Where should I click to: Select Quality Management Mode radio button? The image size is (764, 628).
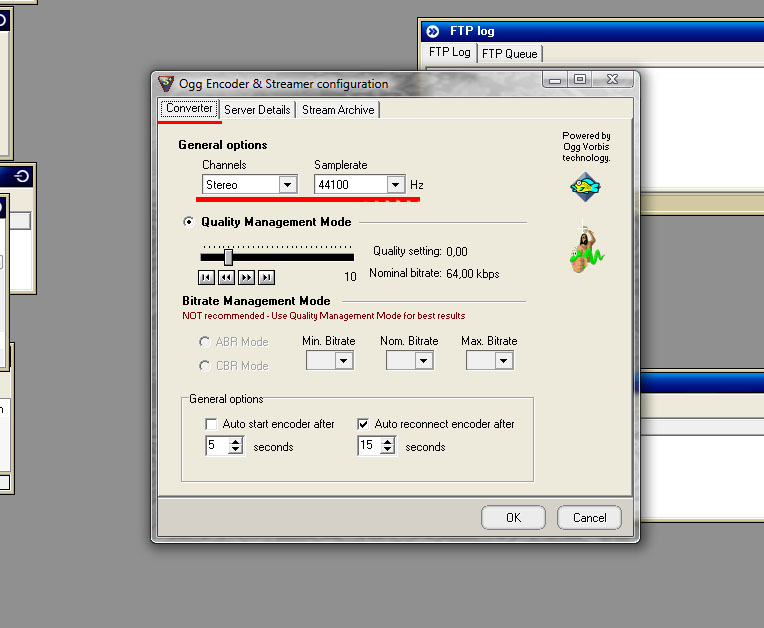coord(189,222)
